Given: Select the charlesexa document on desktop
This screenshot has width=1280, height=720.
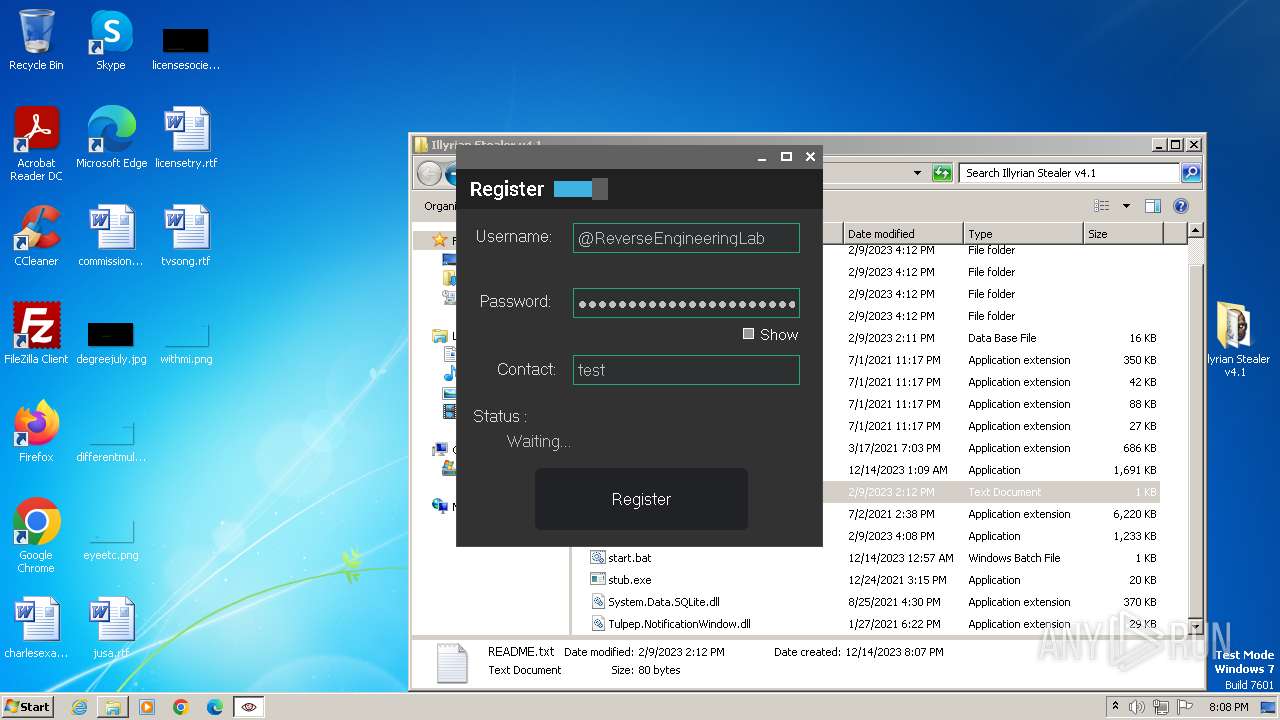Looking at the screenshot, I should pyautogui.click(x=36, y=628).
